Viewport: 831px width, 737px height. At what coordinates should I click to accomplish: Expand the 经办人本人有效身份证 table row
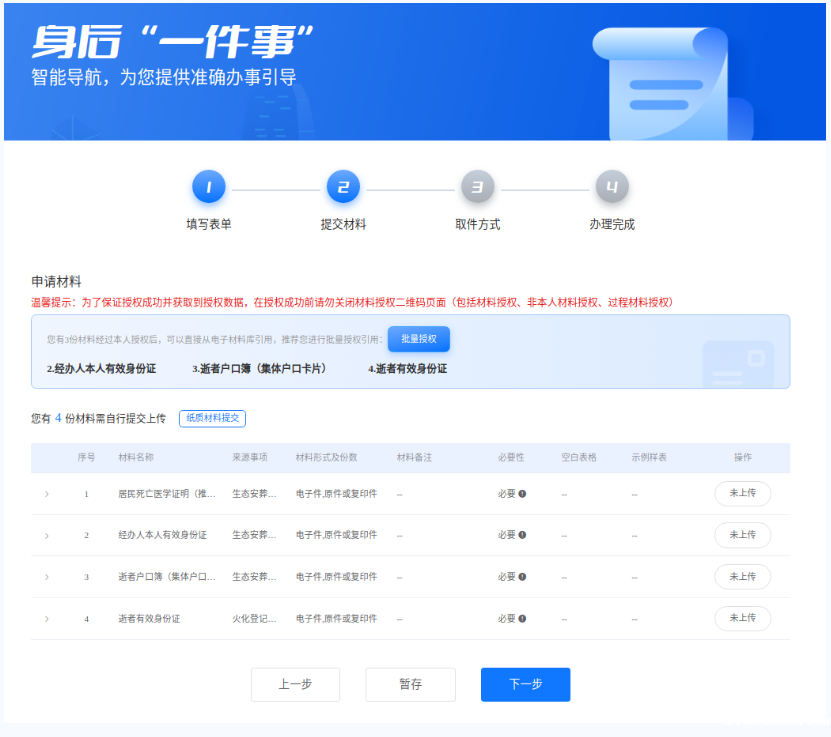[46, 536]
